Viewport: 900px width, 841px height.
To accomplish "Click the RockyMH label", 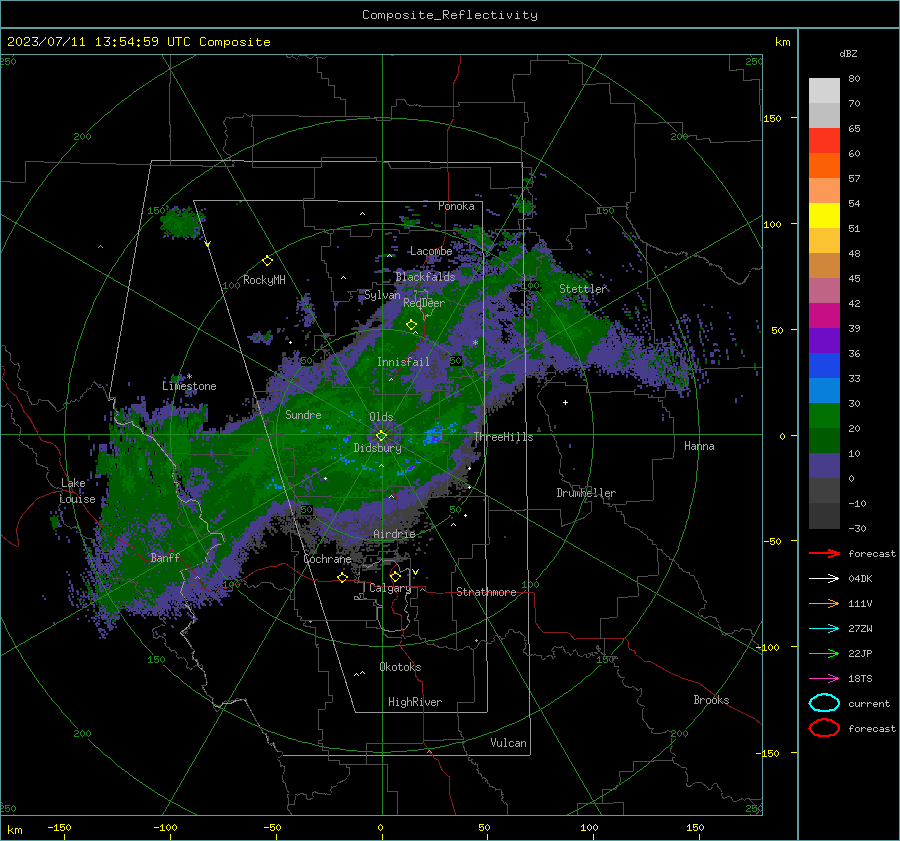I will [264, 280].
